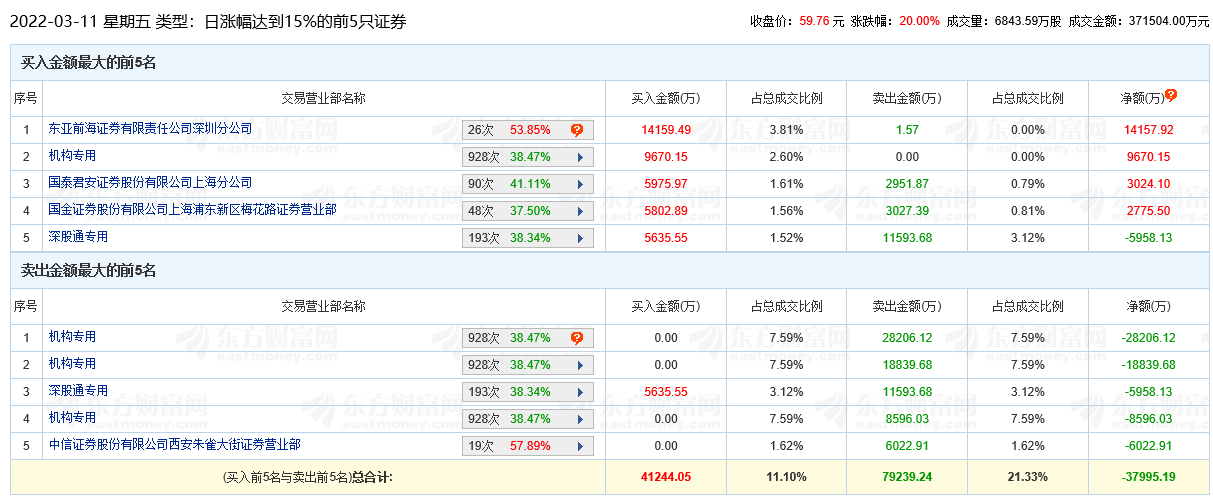Screen dimensions: 1213x497
Task: Click the net amount -28206.12
Action: (1148, 338)
